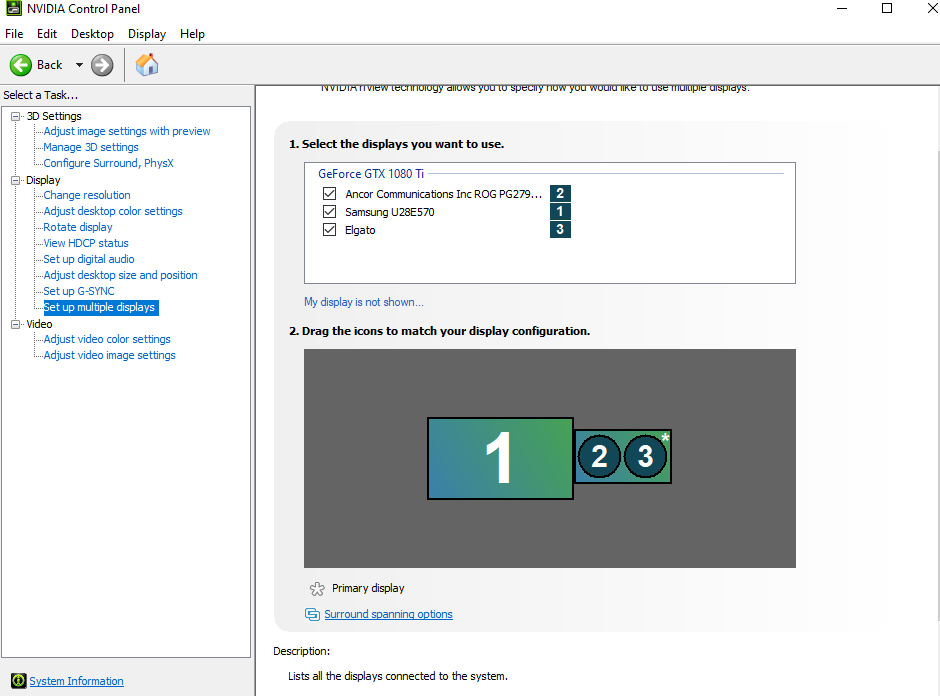The height and width of the screenshot is (696, 940).
Task: Click the green Back arrow icon
Action: point(21,65)
